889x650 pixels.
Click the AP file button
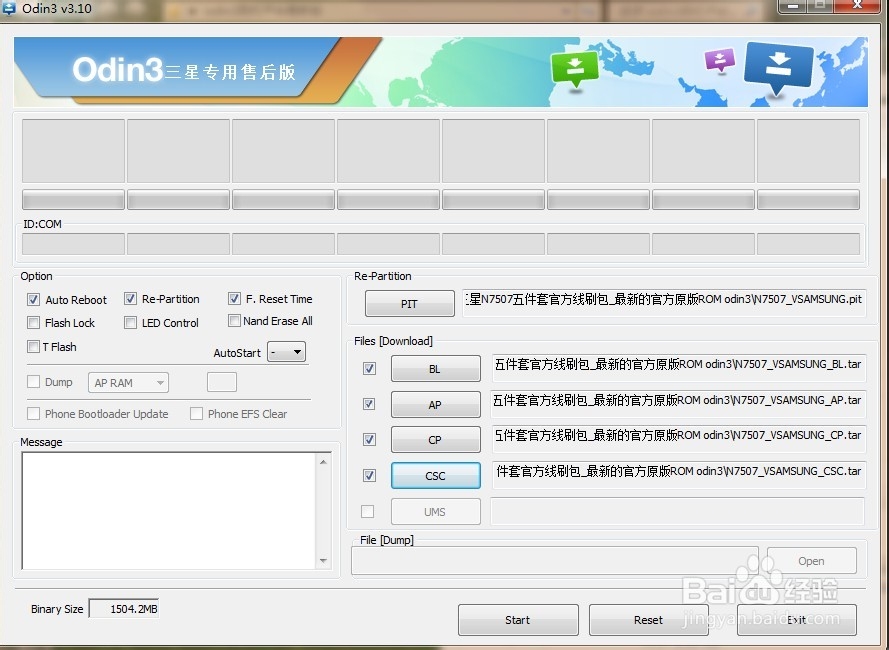click(x=435, y=404)
